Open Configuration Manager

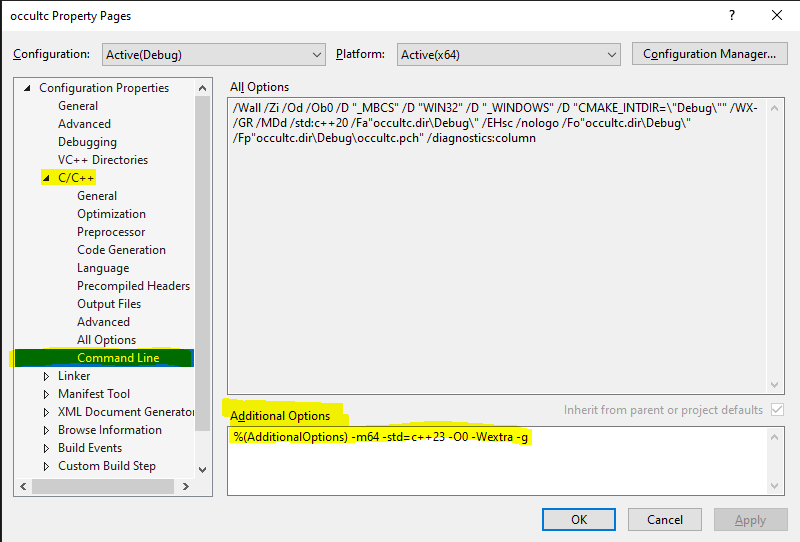click(709, 54)
